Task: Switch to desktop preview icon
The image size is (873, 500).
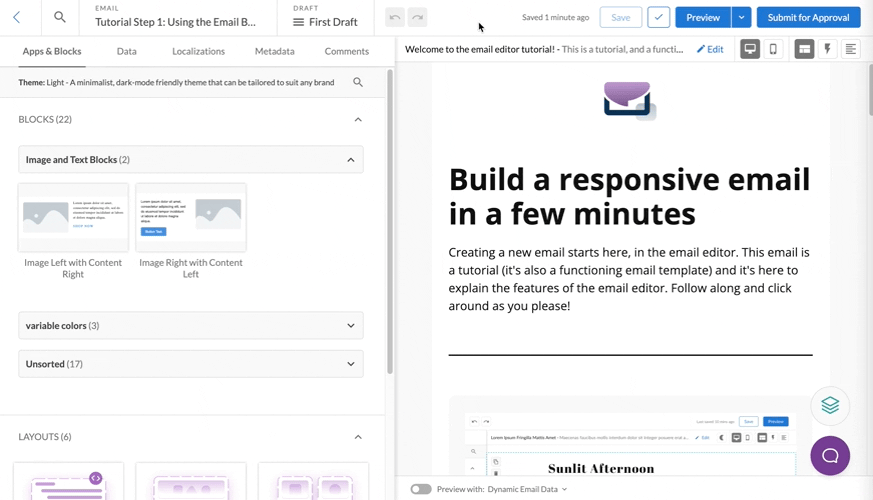Action: [x=750, y=49]
